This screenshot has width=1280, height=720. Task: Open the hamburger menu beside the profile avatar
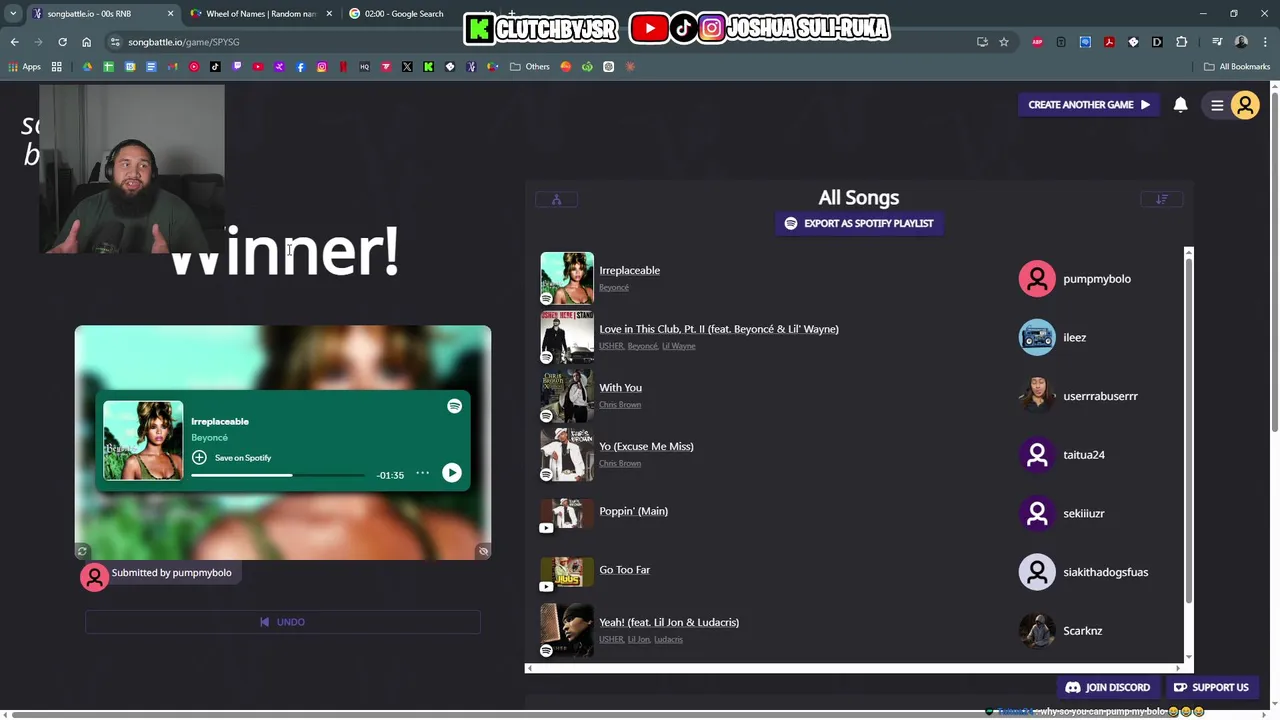click(x=1217, y=105)
